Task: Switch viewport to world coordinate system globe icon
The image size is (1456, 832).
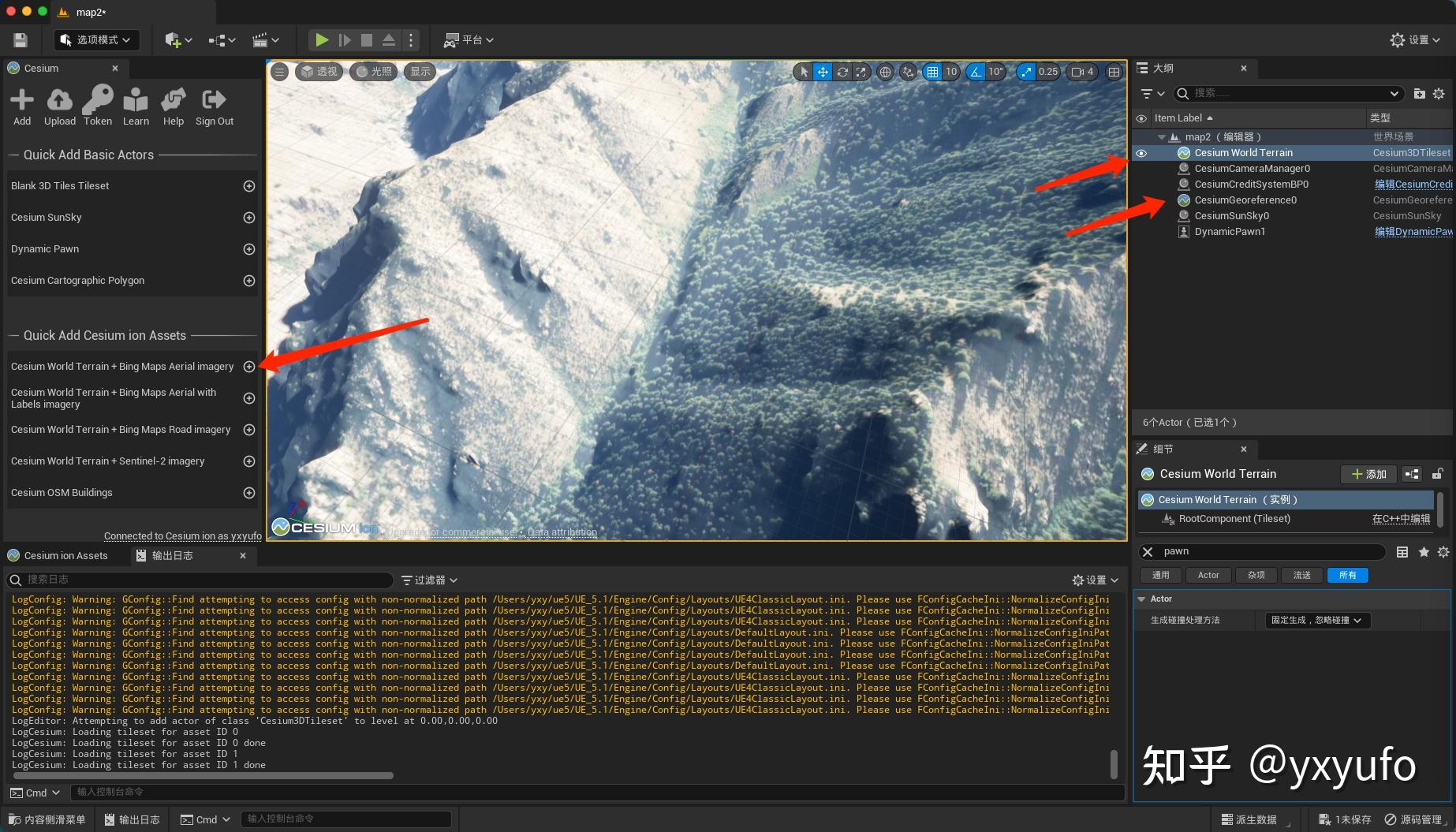Action: click(x=885, y=72)
